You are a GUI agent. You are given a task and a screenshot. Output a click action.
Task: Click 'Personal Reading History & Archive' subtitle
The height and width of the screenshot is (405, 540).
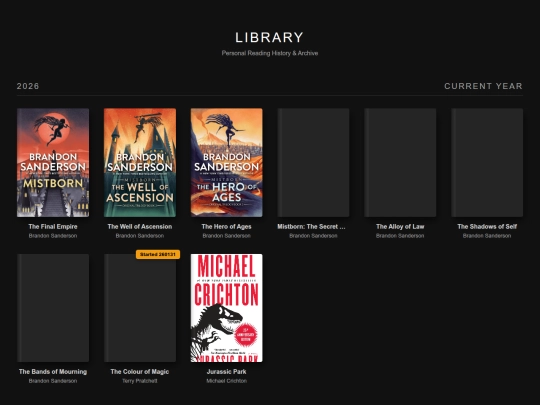click(x=270, y=53)
